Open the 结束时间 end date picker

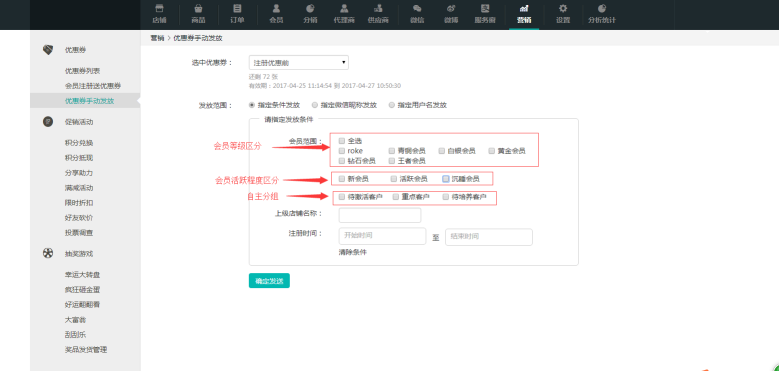(x=489, y=236)
